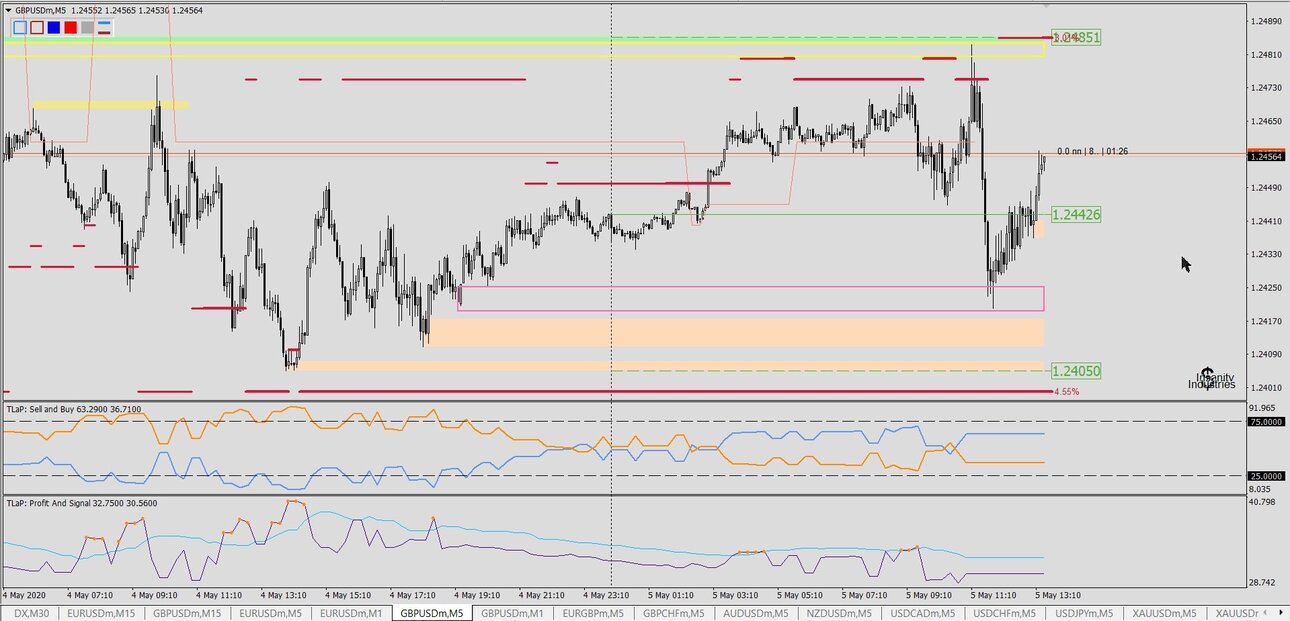
Task: Click the right chart-tabs scroll arrow
Action: point(1281,613)
